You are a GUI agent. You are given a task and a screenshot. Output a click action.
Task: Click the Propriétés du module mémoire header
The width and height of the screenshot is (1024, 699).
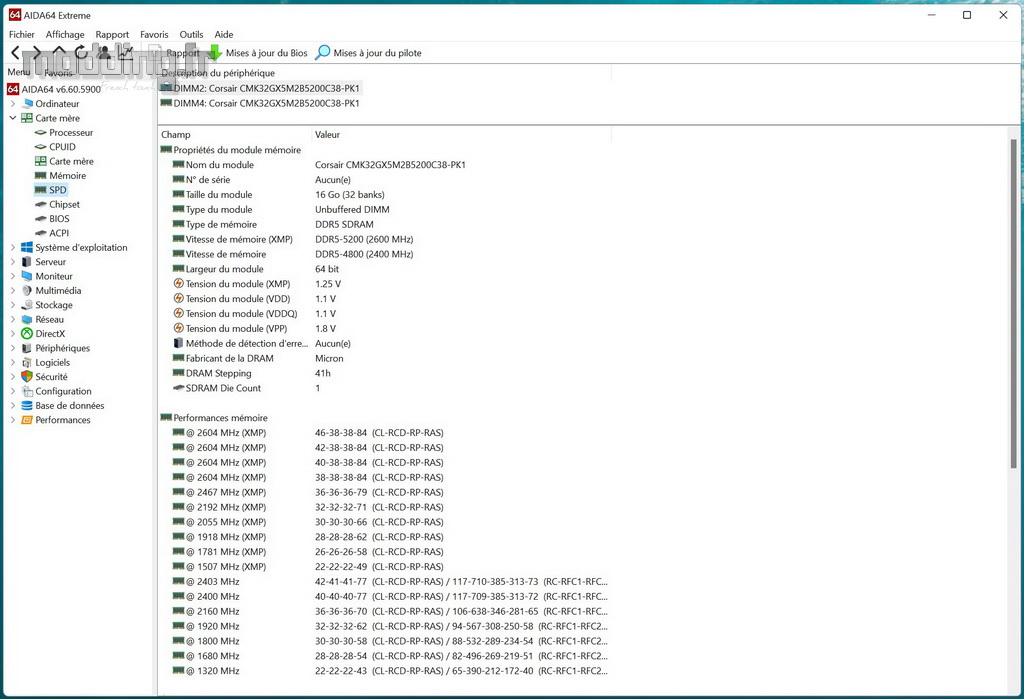pos(231,150)
